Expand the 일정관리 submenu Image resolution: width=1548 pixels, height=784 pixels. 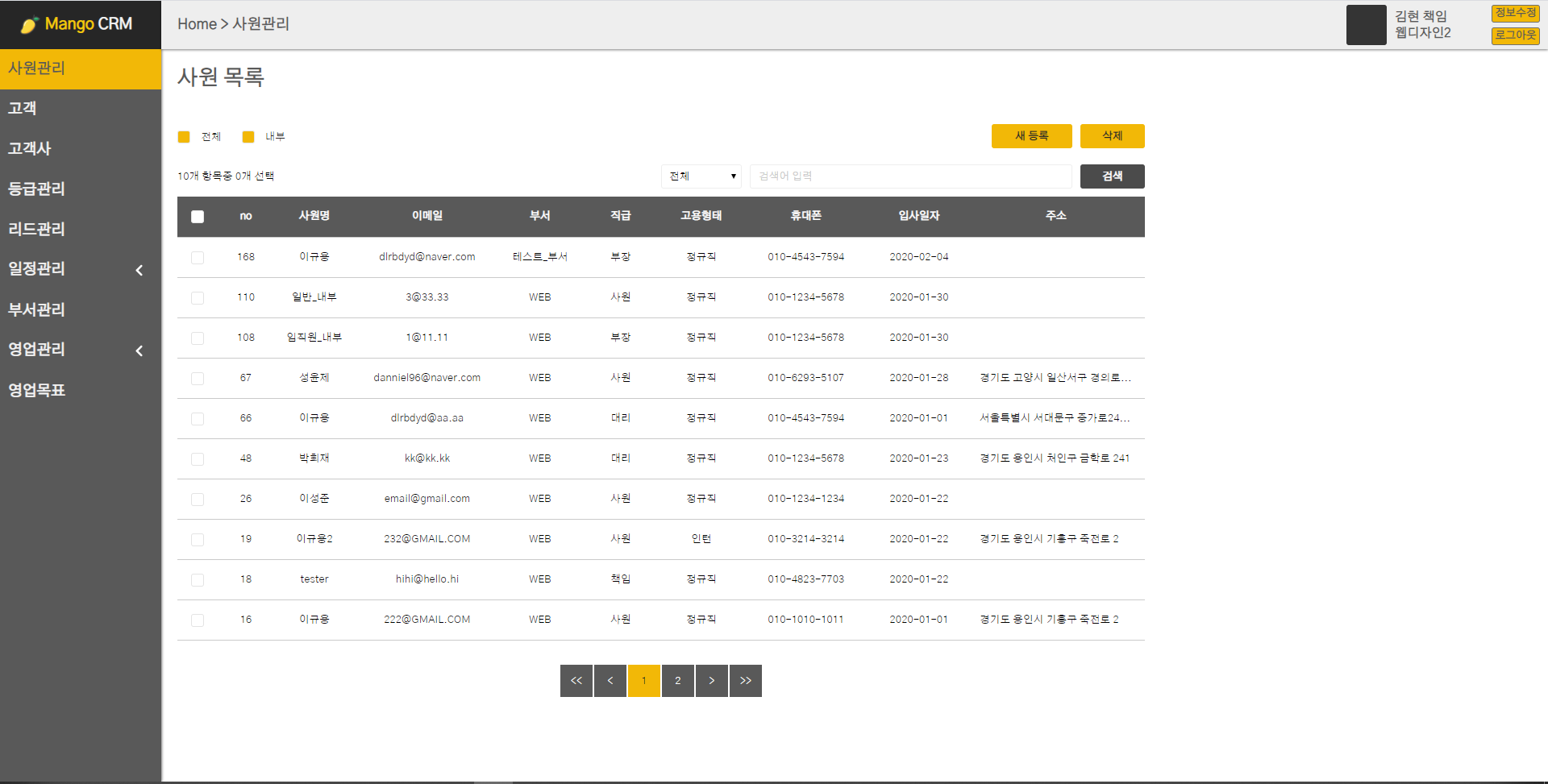(77, 269)
